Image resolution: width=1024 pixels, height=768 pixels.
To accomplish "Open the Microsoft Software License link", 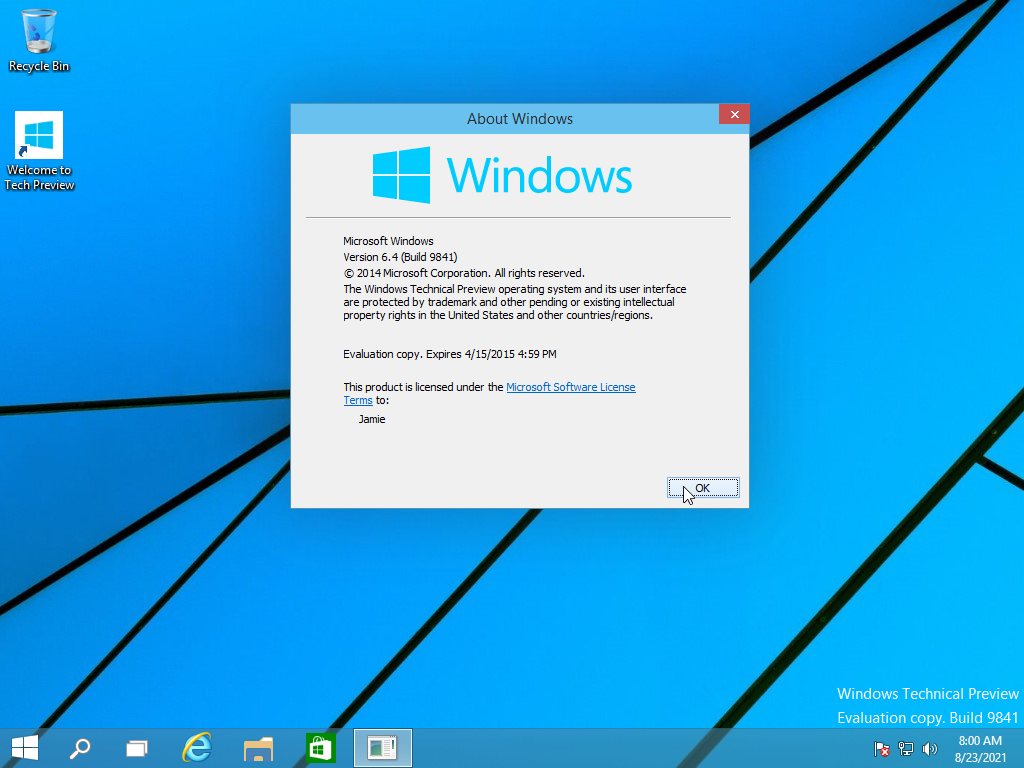I will [x=571, y=387].
